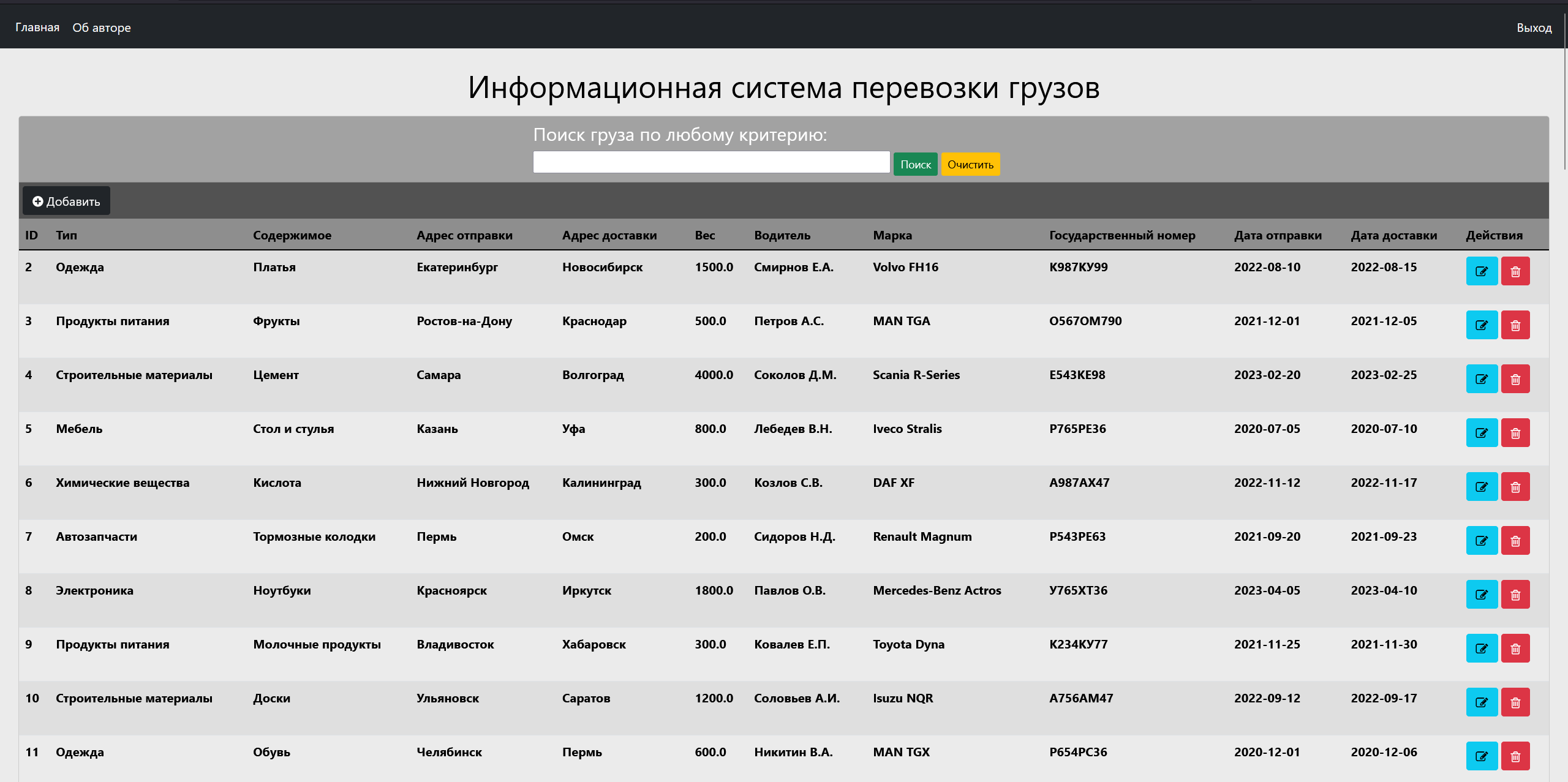Delete the Молочные продукты shipment
Screen dimensions: 1568x782
click(1516, 648)
